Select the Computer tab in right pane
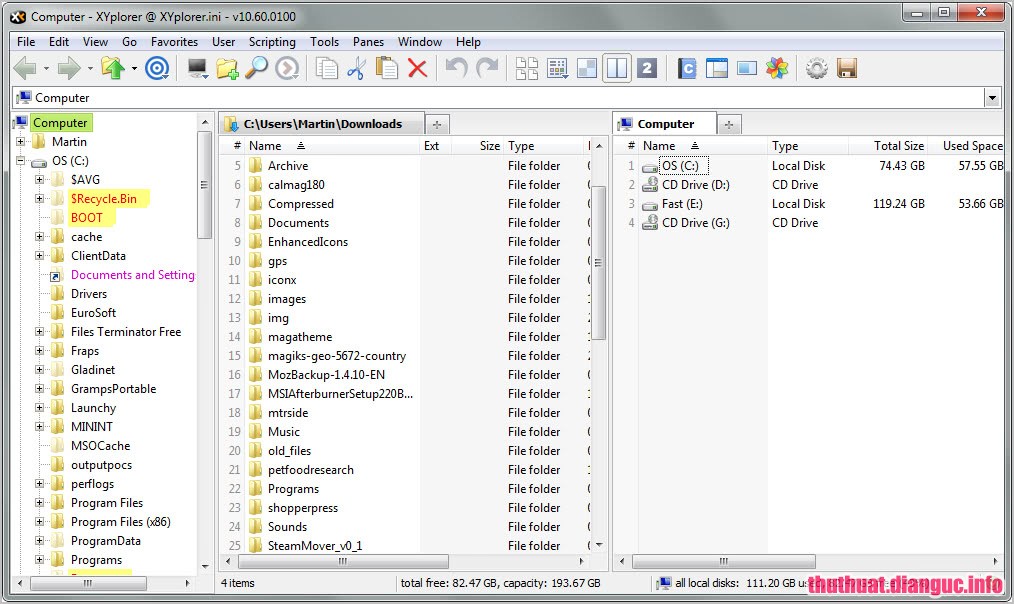The image size is (1014, 604). (x=665, y=124)
